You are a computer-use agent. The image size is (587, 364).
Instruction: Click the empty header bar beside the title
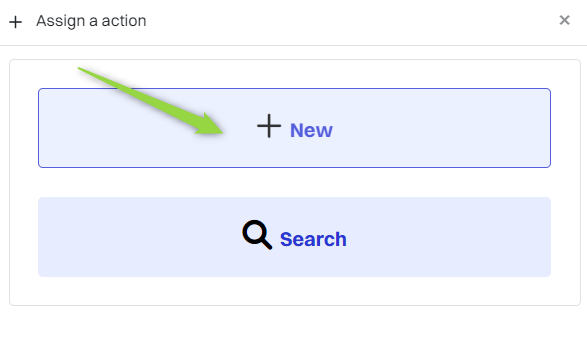352,22
